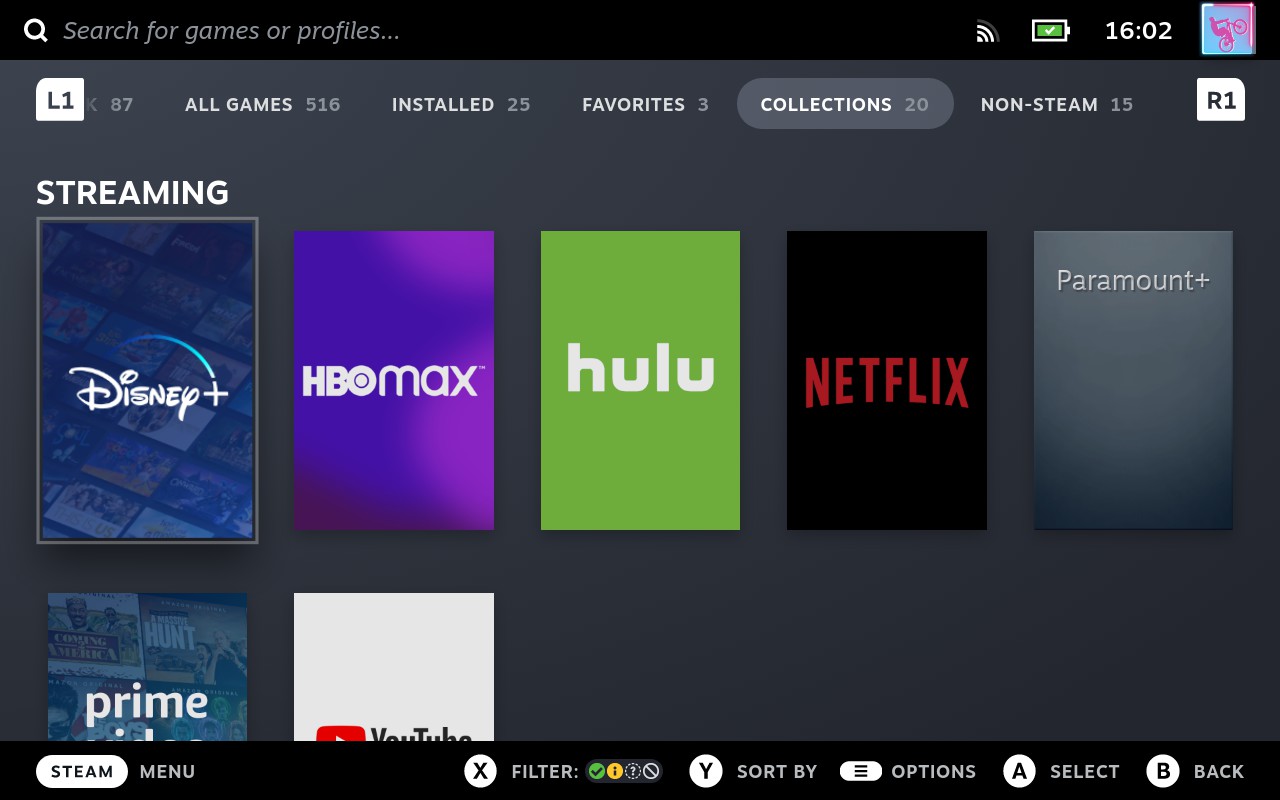Click the search magnifier icon
The height and width of the screenshot is (800, 1280).
pyautogui.click(x=36, y=31)
